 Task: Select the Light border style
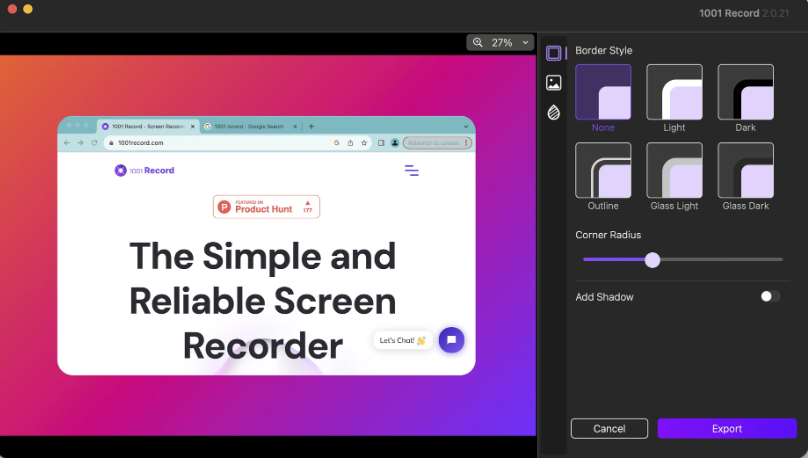674,92
